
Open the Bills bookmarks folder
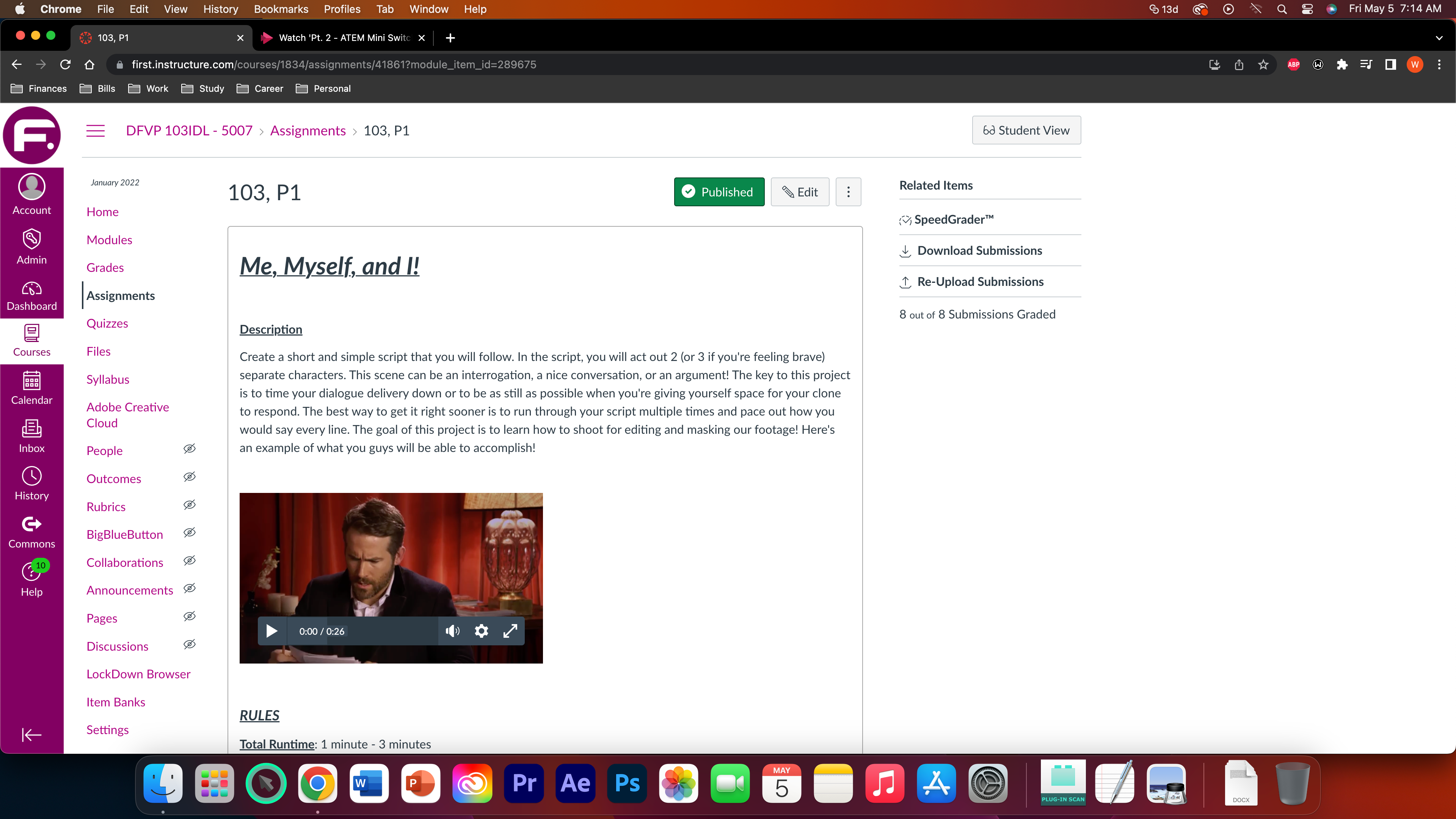click(x=98, y=89)
